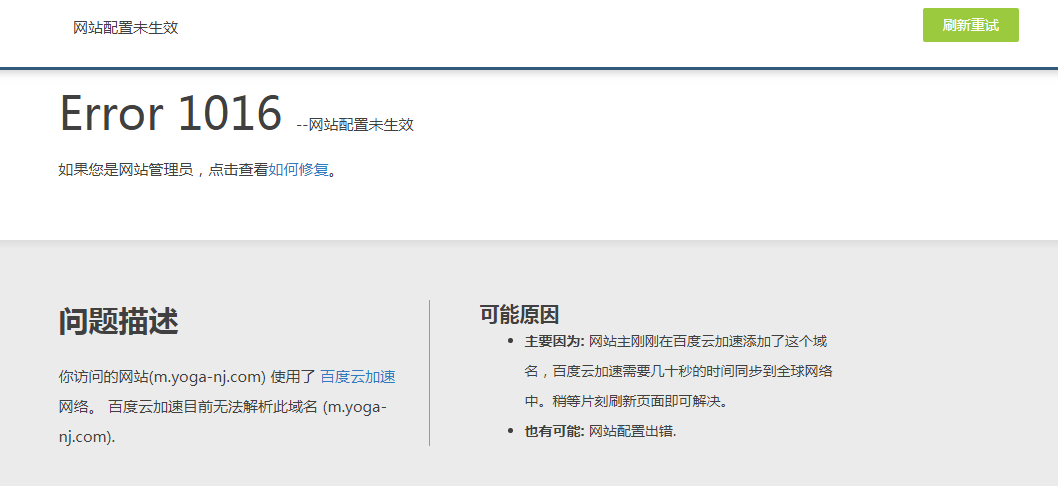Image resolution: width=1058 pixels, height=486 pixels.
Task: Select the 可能原因 heading
Action: (x=519, y=315)
